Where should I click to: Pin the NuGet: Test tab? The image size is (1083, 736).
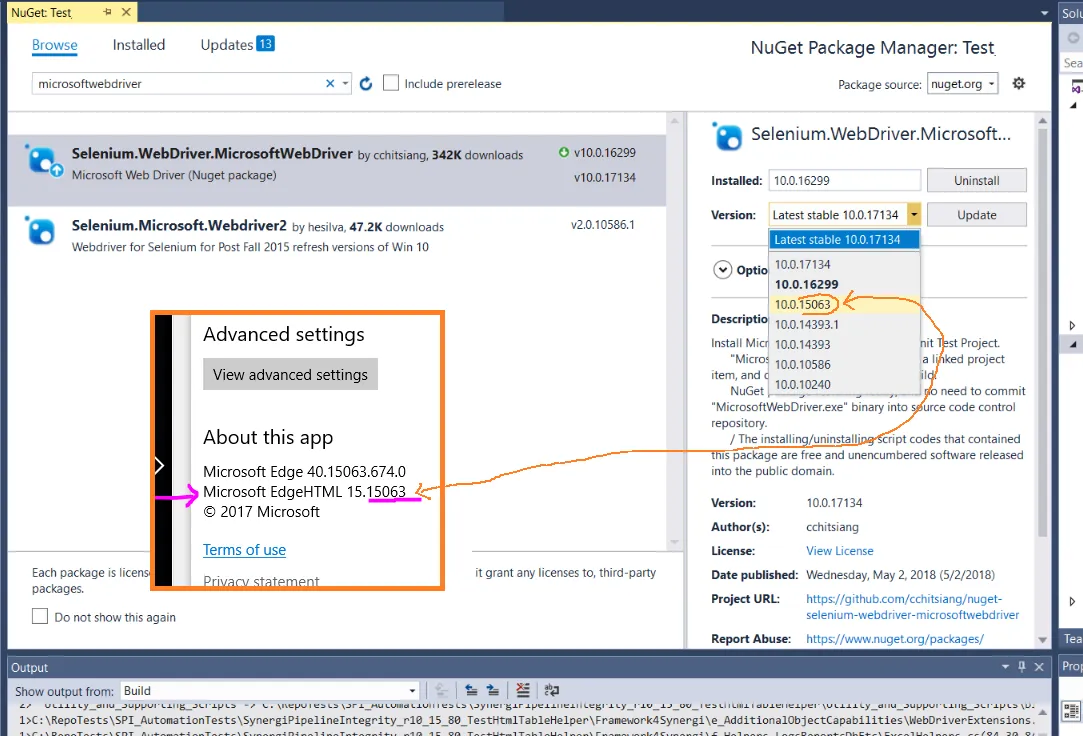[x=107, y=12]
